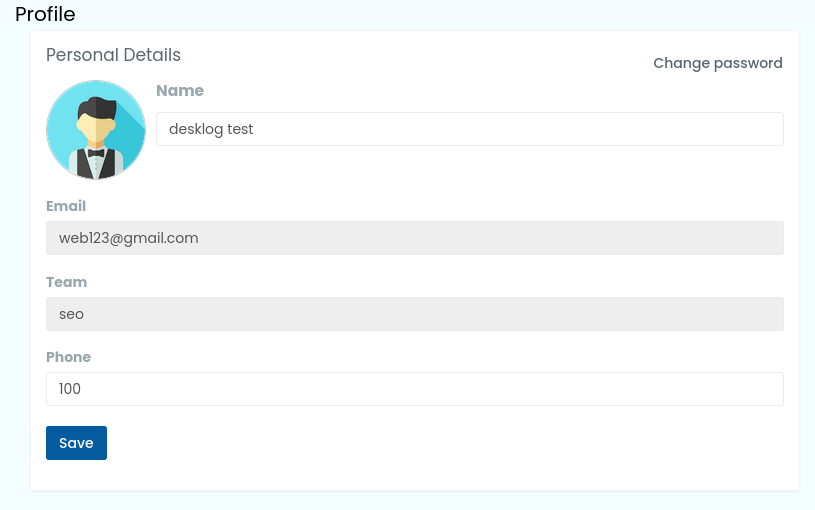Click the disabled Email field
This screenshot has height=510, width=815.
click(x=415, y=238)
